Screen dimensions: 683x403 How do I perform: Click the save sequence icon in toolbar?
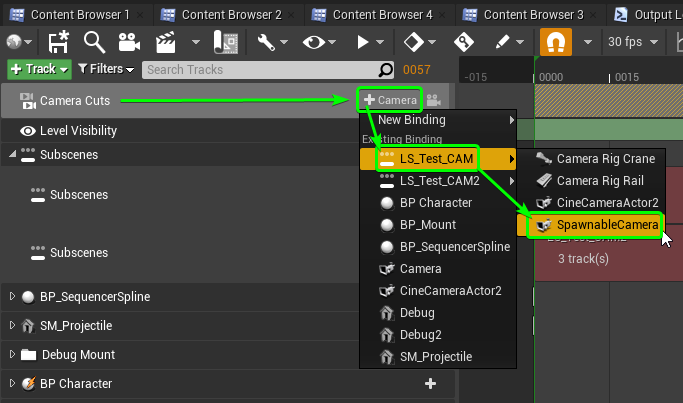[58, 42]
